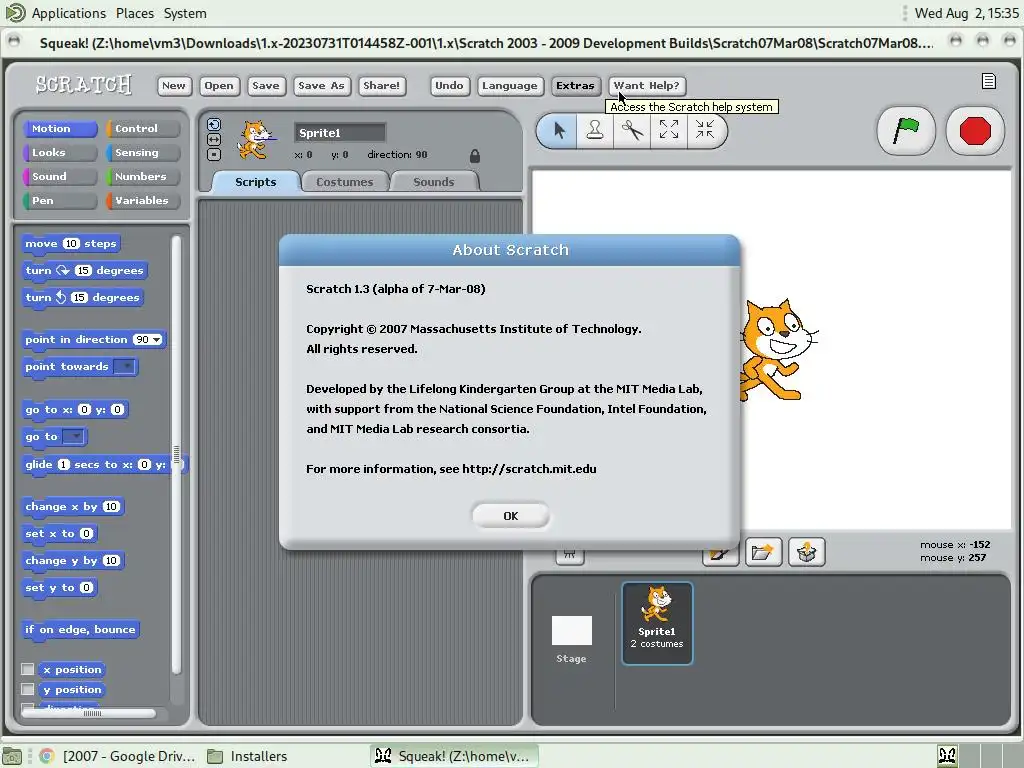Screen dimensions: 1024x768
Task: Click the if on edge, bounce block
Action: click(80, 630)
